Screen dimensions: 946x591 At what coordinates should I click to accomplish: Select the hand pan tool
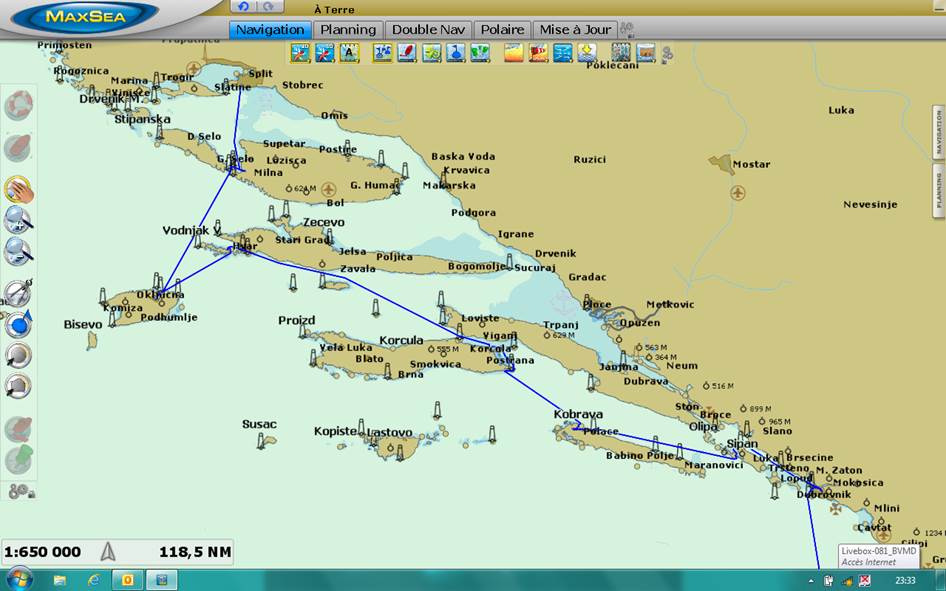(18, 189)
